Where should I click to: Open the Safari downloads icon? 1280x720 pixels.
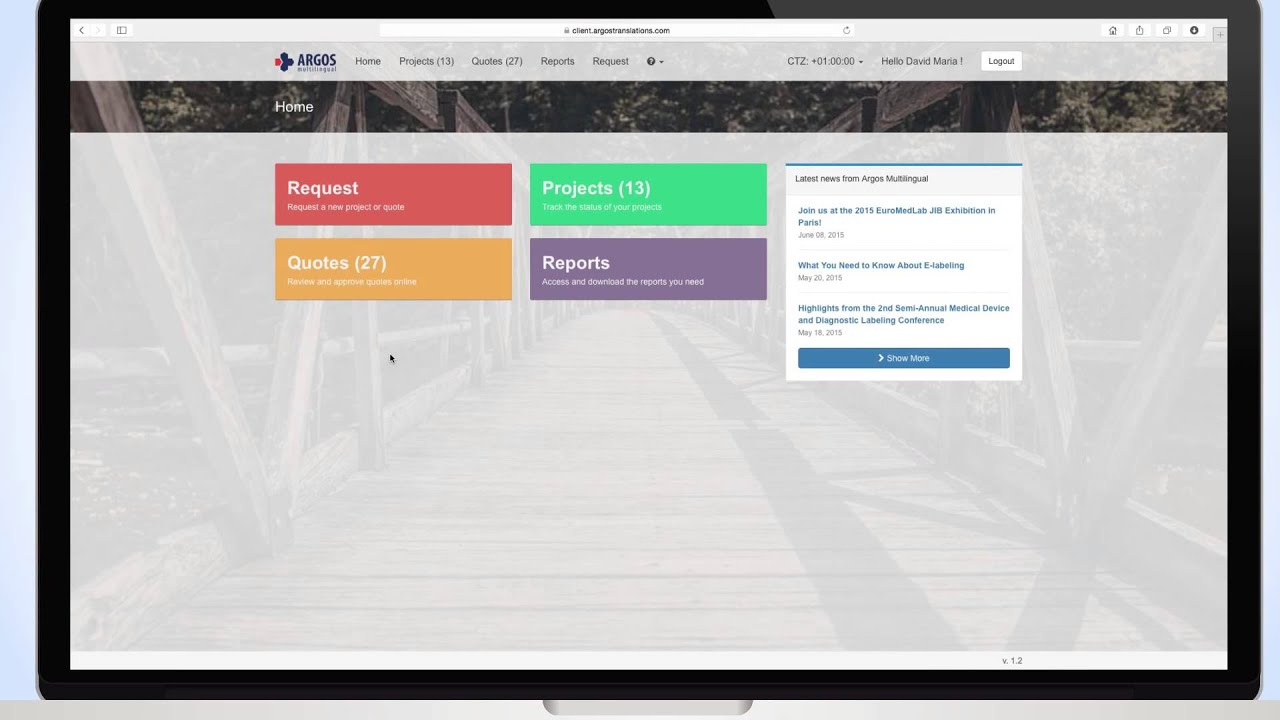pos(1194,31)
